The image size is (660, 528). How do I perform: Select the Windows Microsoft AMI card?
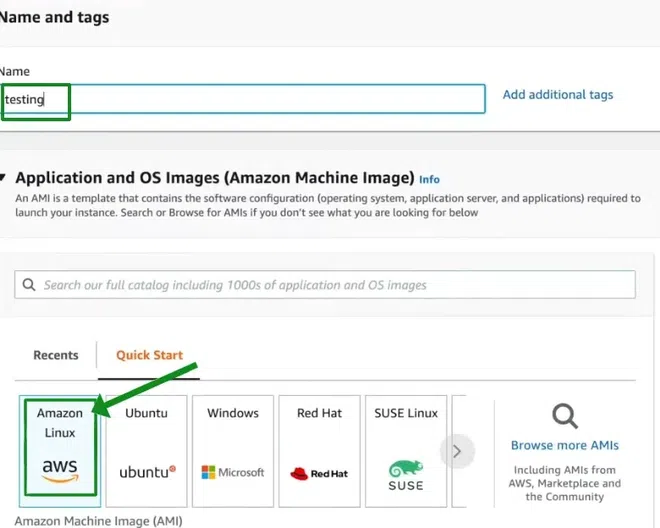coord(233,451)
